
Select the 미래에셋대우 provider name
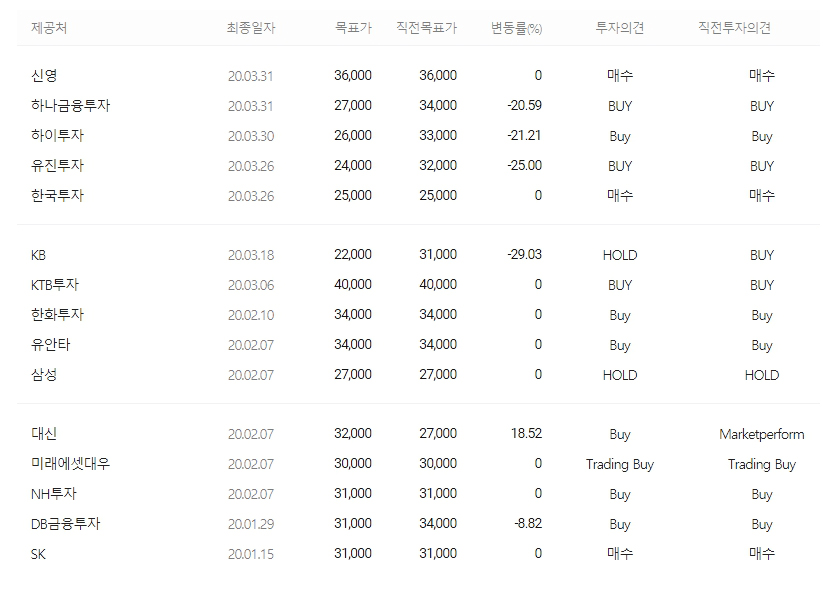pos(70,464)
